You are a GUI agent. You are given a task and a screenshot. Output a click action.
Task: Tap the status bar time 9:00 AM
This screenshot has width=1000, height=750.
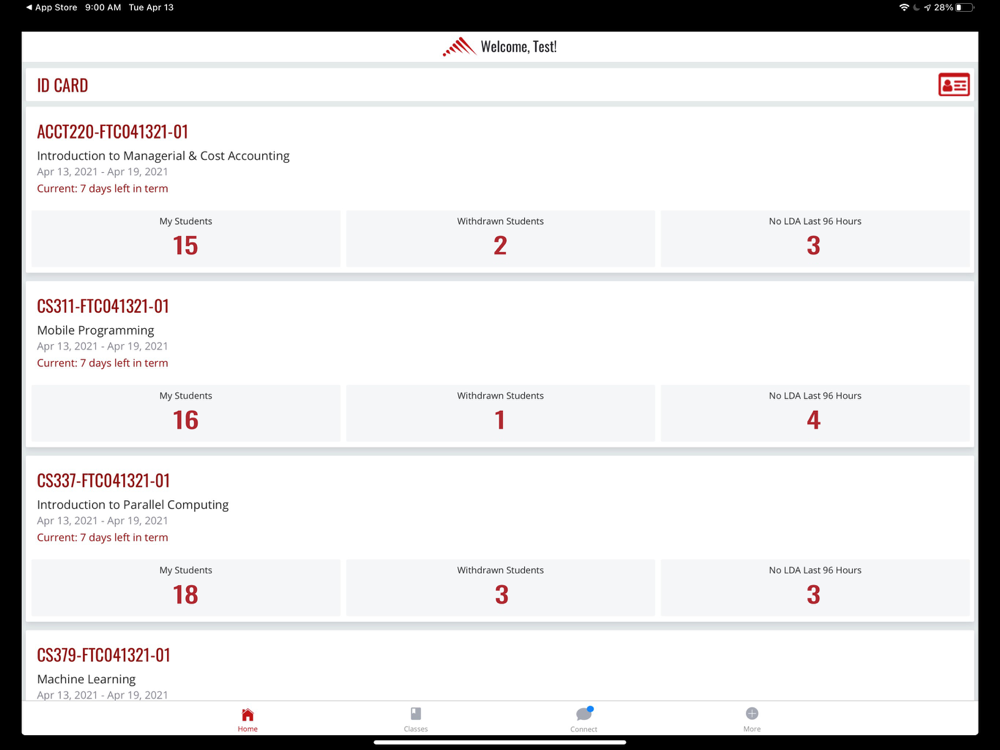(x=103, y=8)
